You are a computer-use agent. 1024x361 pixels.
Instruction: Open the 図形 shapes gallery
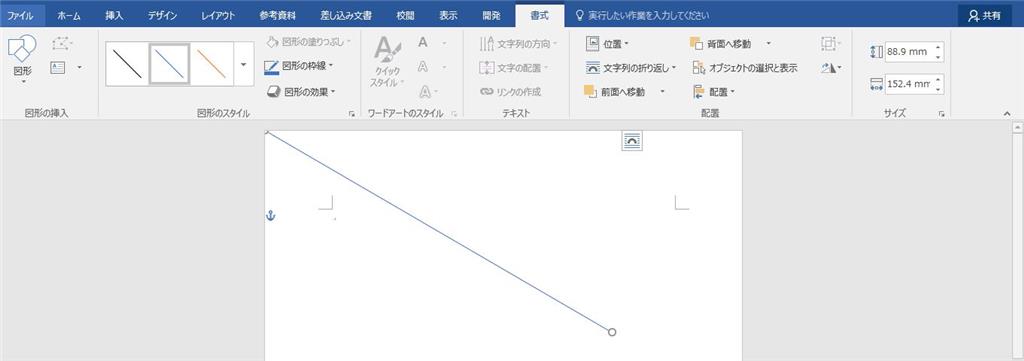pyautogui.click(x=22, y=59)
